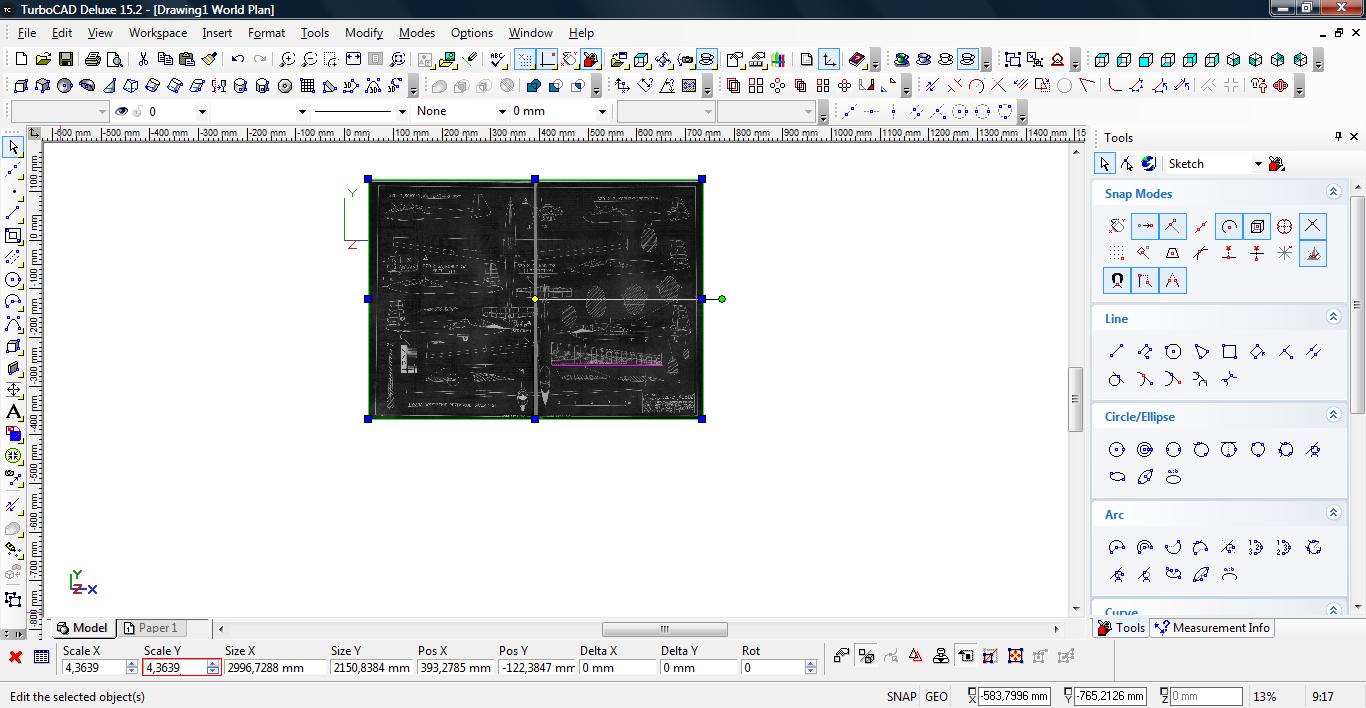This screenshot has width=1366, height=708.
Task: Click the spell check ABC icon
Action: [x=497, y=59]
